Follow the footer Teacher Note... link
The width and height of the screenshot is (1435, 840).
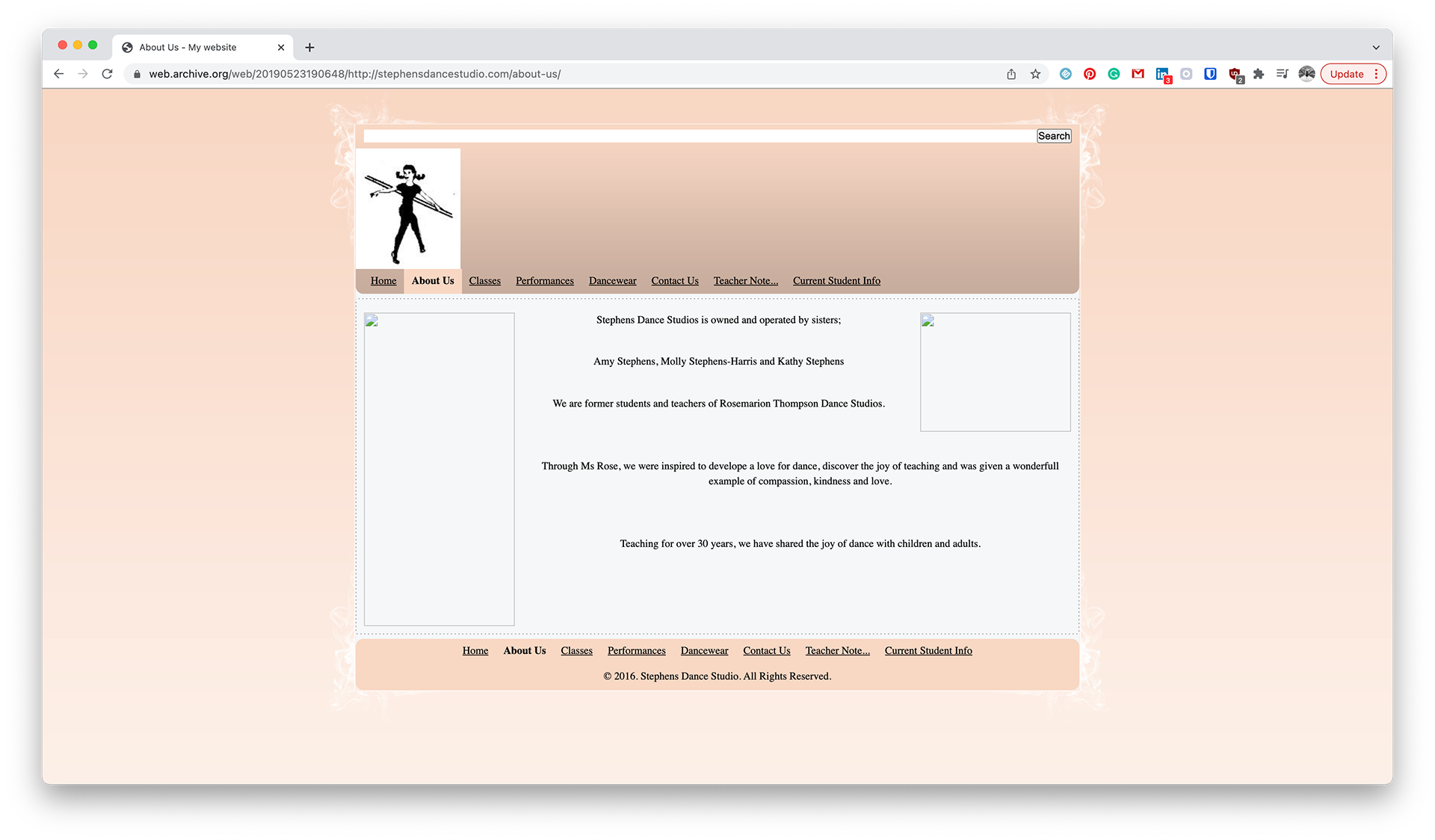click(838, 651)
